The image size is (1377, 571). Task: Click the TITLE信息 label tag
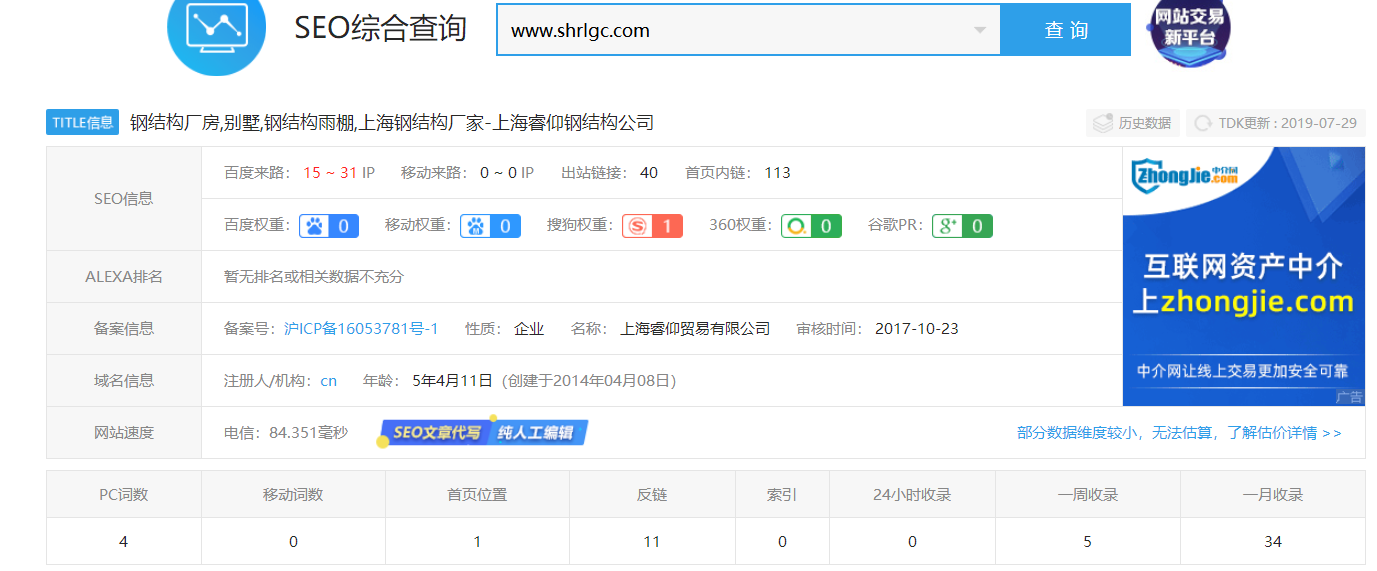coord(82,122)
